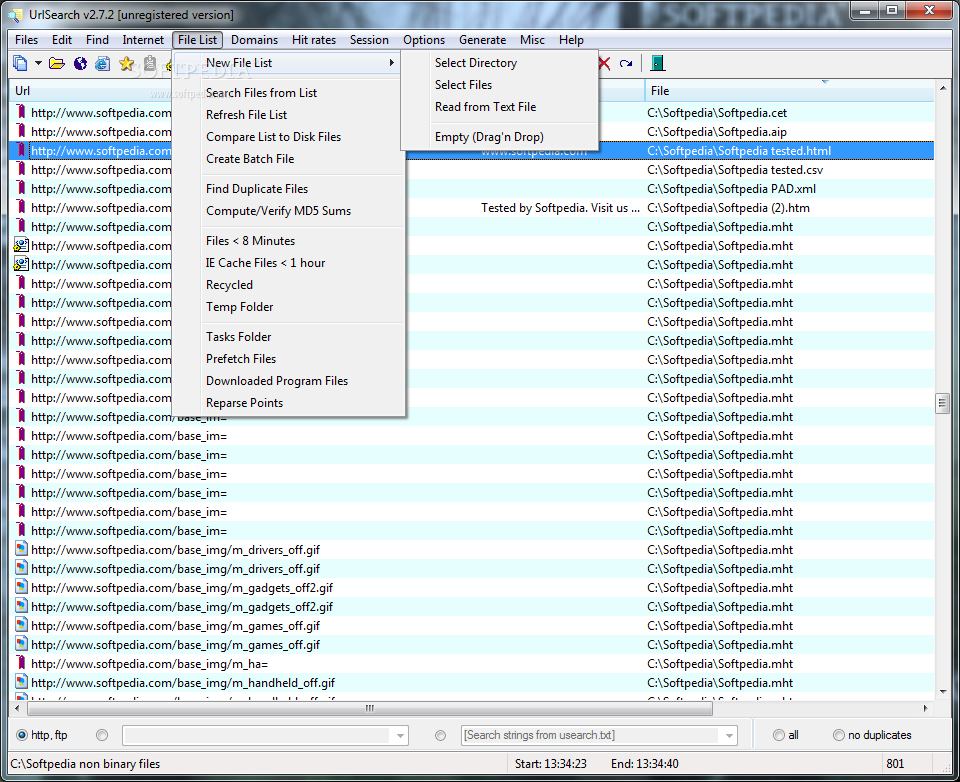960x782 pixels.
Task: Open the search strings usearch.txt dropdown arrow
Action: click(729, 735)
